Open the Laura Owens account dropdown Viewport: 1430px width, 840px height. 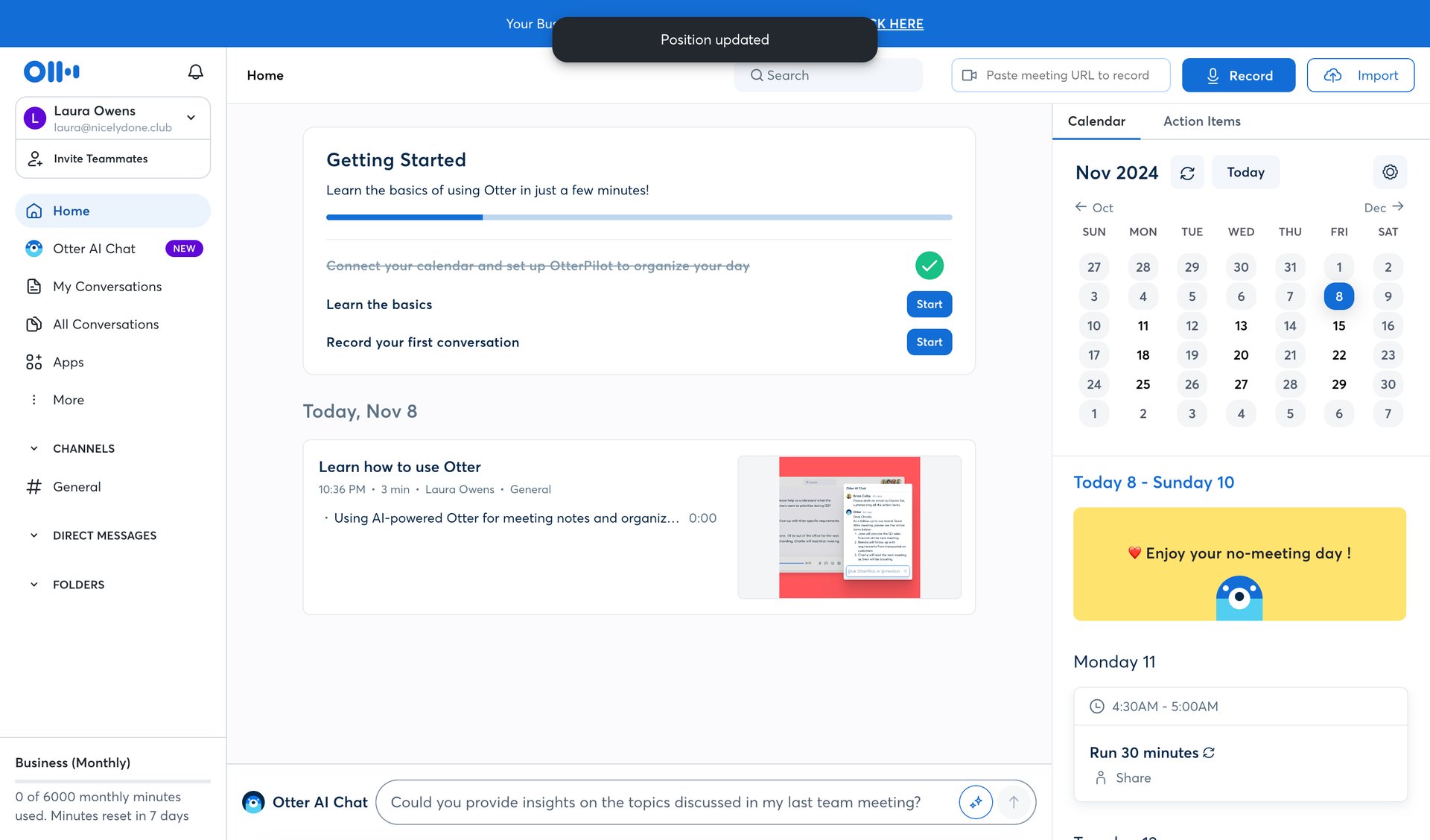191,118
